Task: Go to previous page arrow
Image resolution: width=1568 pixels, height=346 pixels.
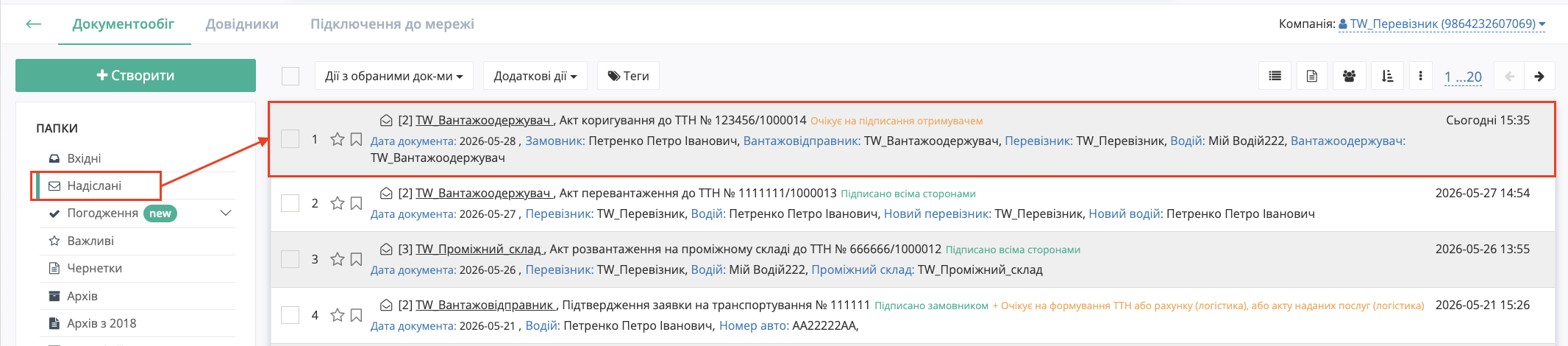Action: 1510,76
